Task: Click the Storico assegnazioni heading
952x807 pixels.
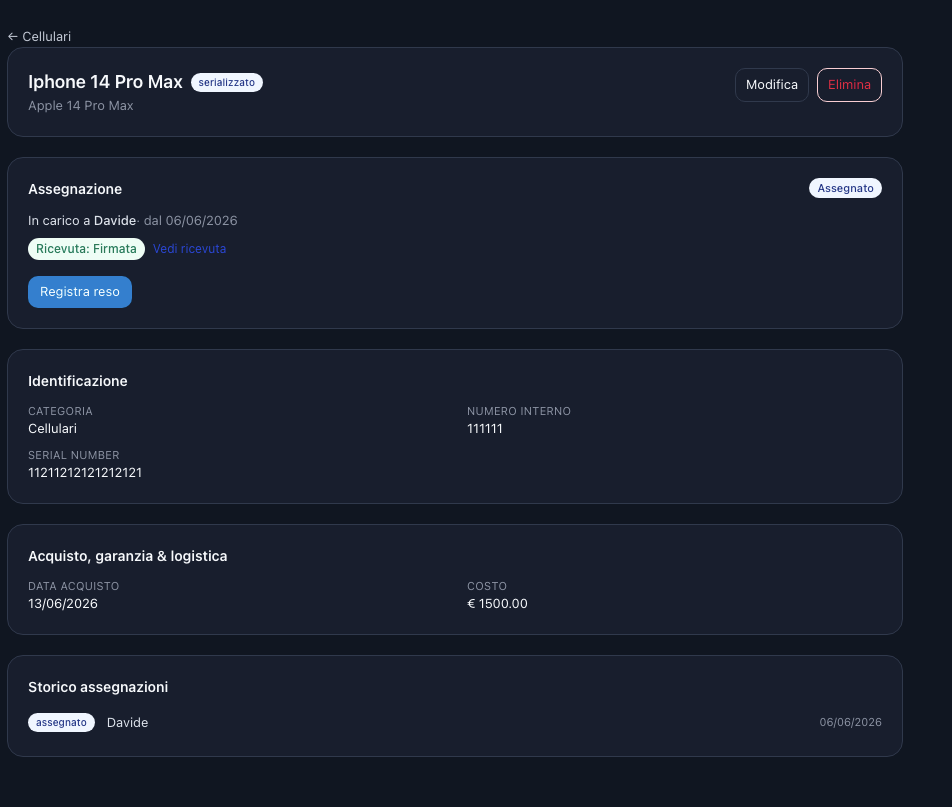Action: pyautogui.click(x=98, y=687)
